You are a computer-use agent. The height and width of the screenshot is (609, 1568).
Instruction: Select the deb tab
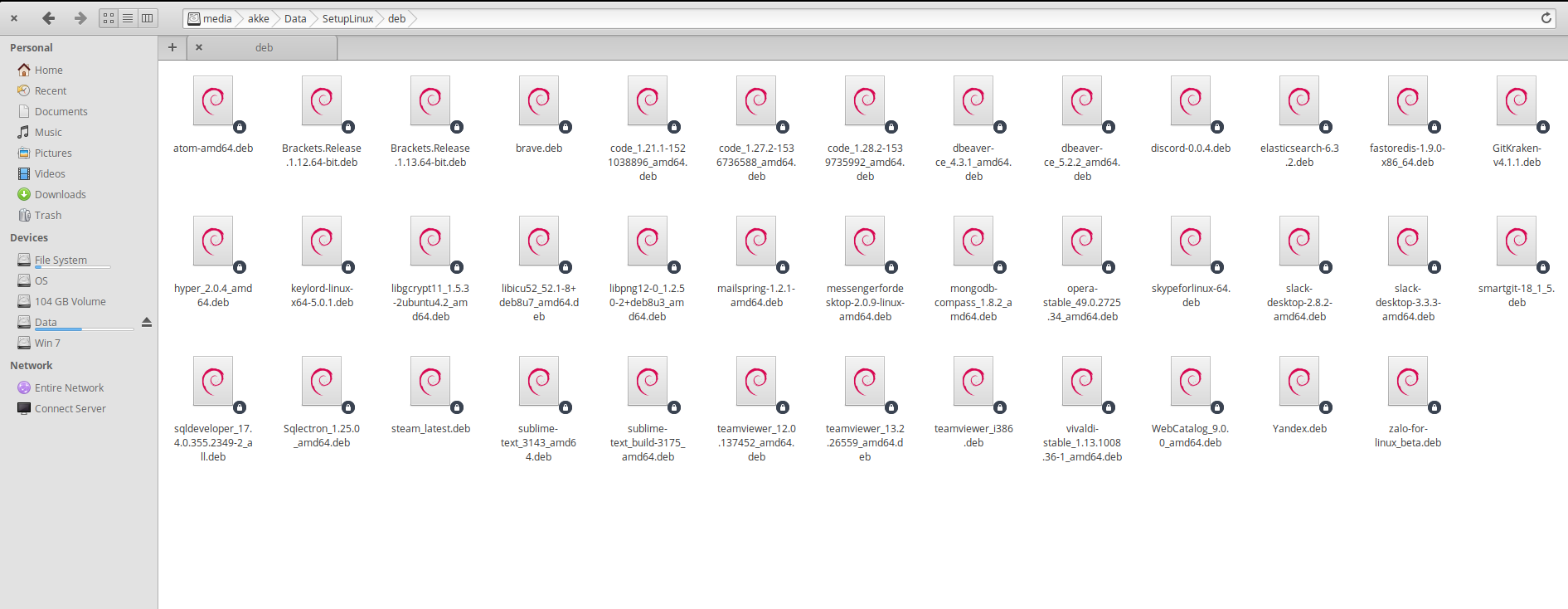pyautogui.click(x=264, y=47)
